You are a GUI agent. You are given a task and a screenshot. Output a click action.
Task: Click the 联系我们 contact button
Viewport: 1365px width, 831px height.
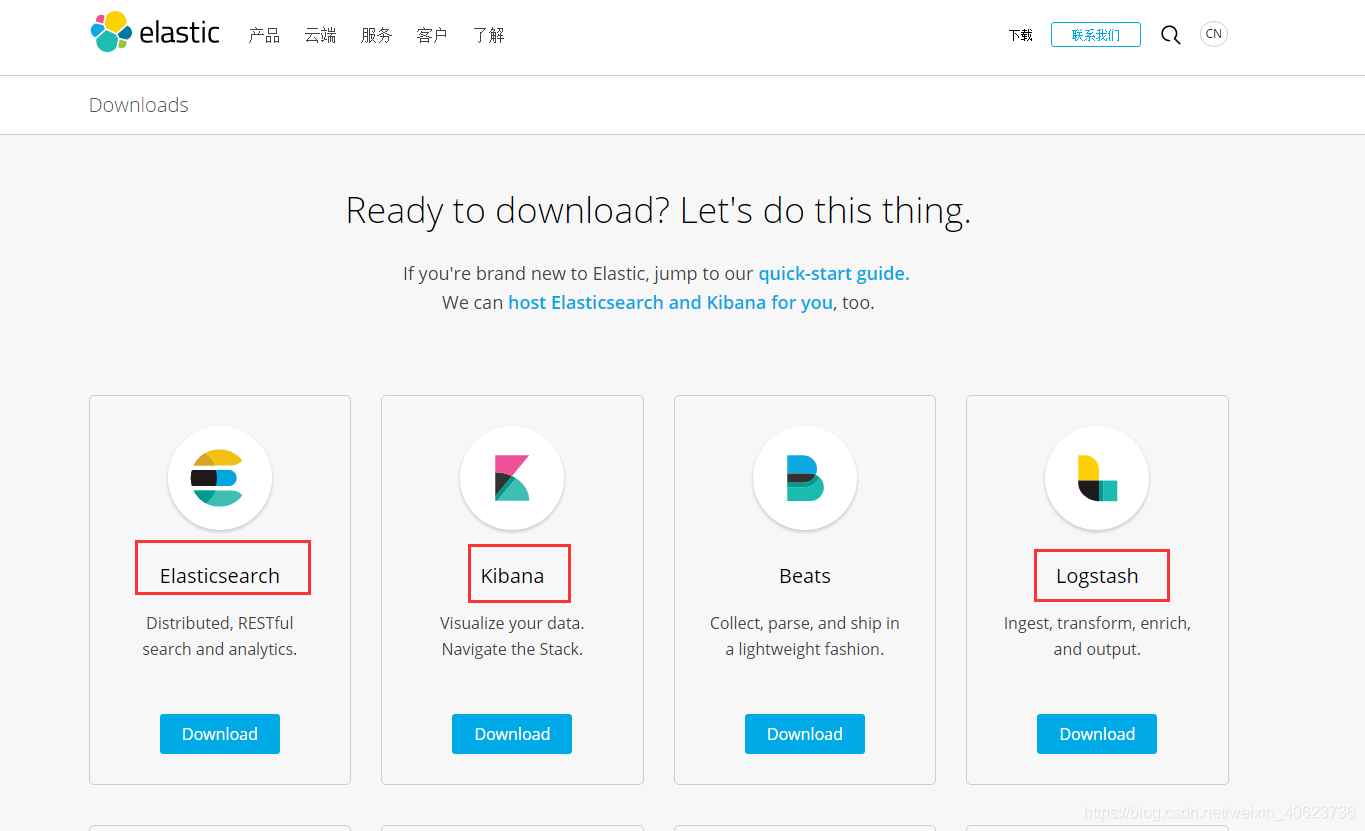[1095, 35]
